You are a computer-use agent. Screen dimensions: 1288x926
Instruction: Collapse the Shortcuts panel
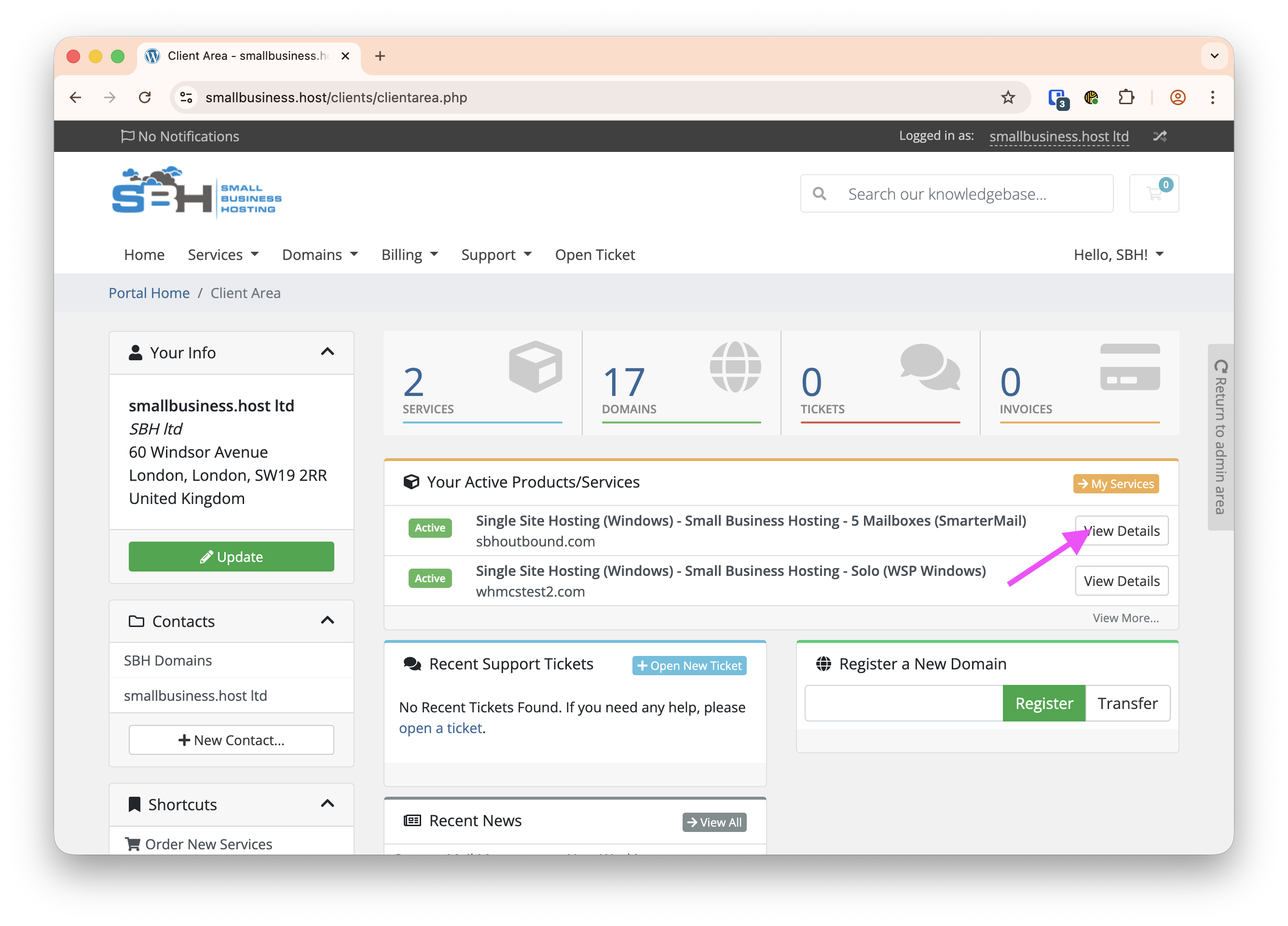point(327,804)
